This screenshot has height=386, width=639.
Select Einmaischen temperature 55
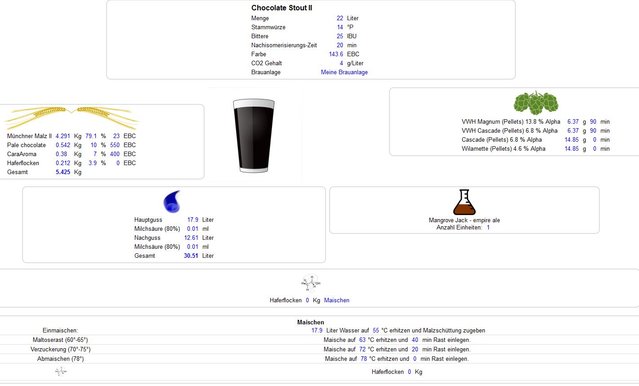[x=376, y=330]
